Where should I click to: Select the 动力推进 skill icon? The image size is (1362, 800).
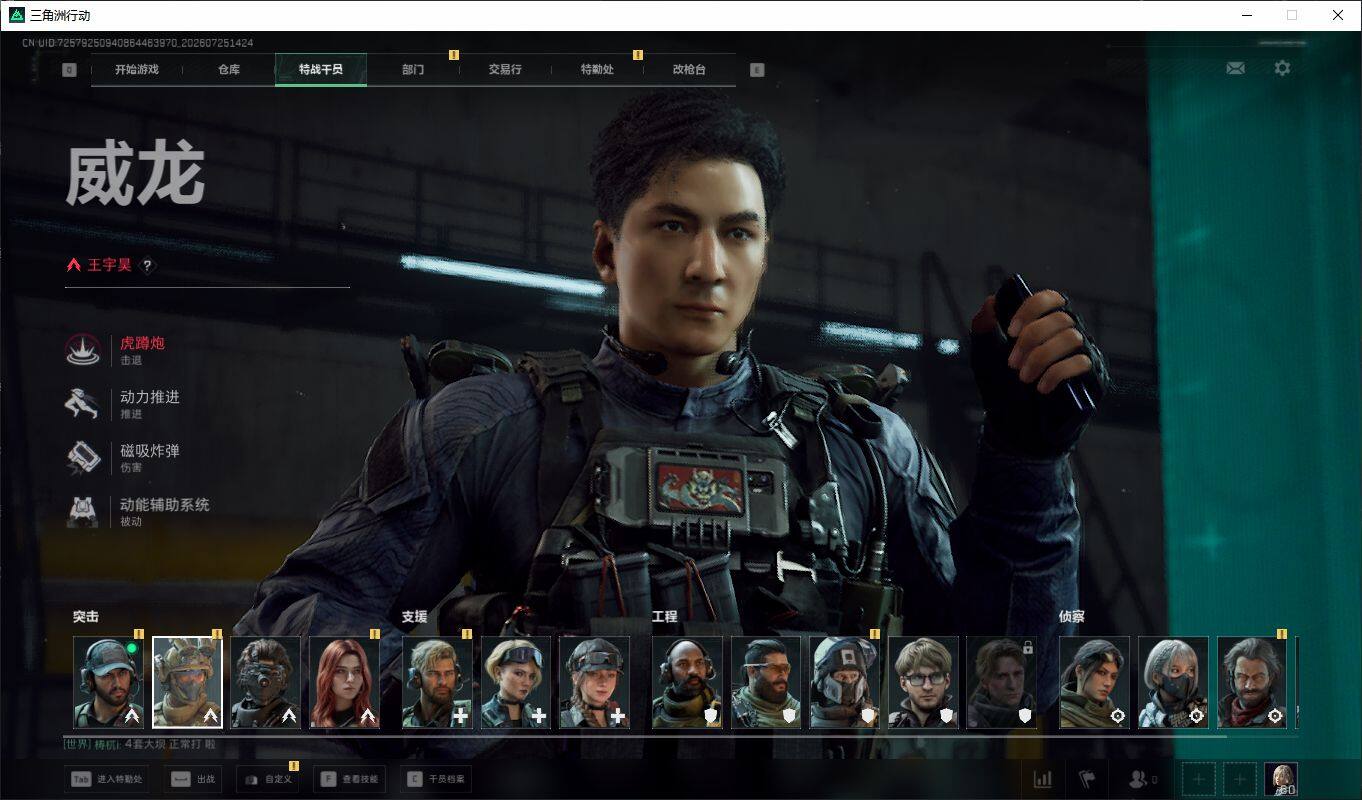(82, 403)
